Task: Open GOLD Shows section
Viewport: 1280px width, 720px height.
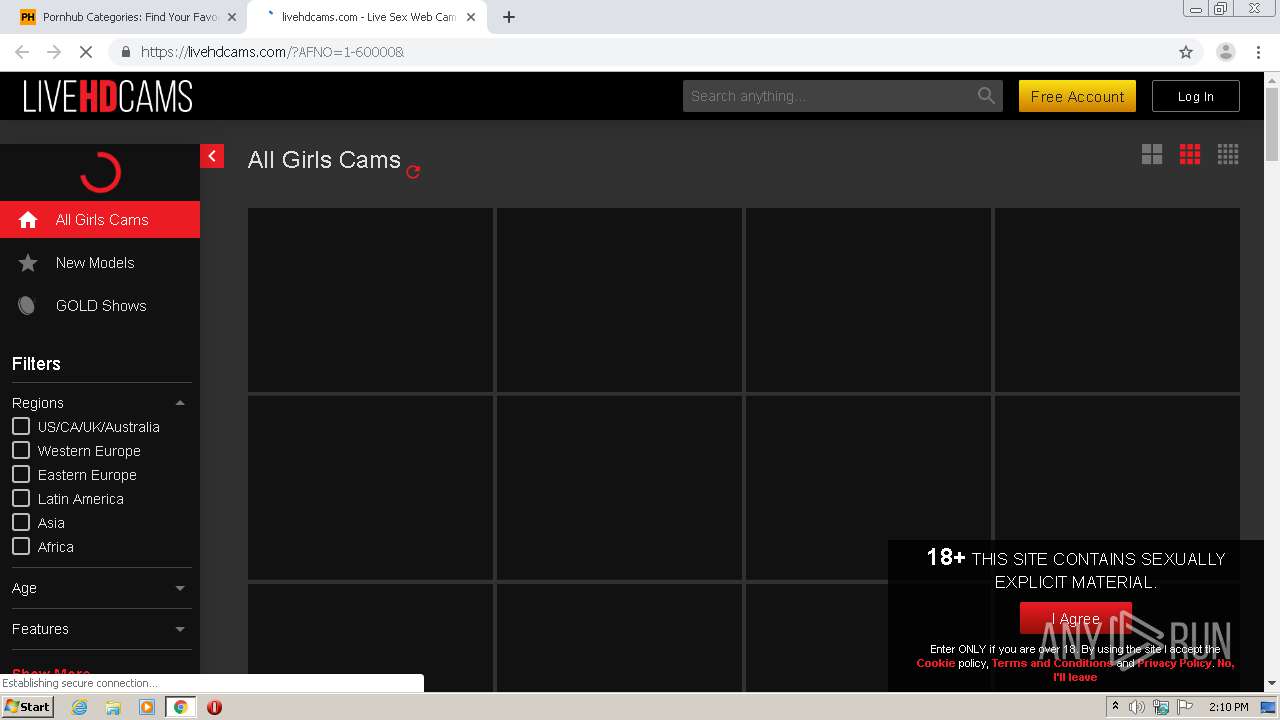Action: point(100,306)
